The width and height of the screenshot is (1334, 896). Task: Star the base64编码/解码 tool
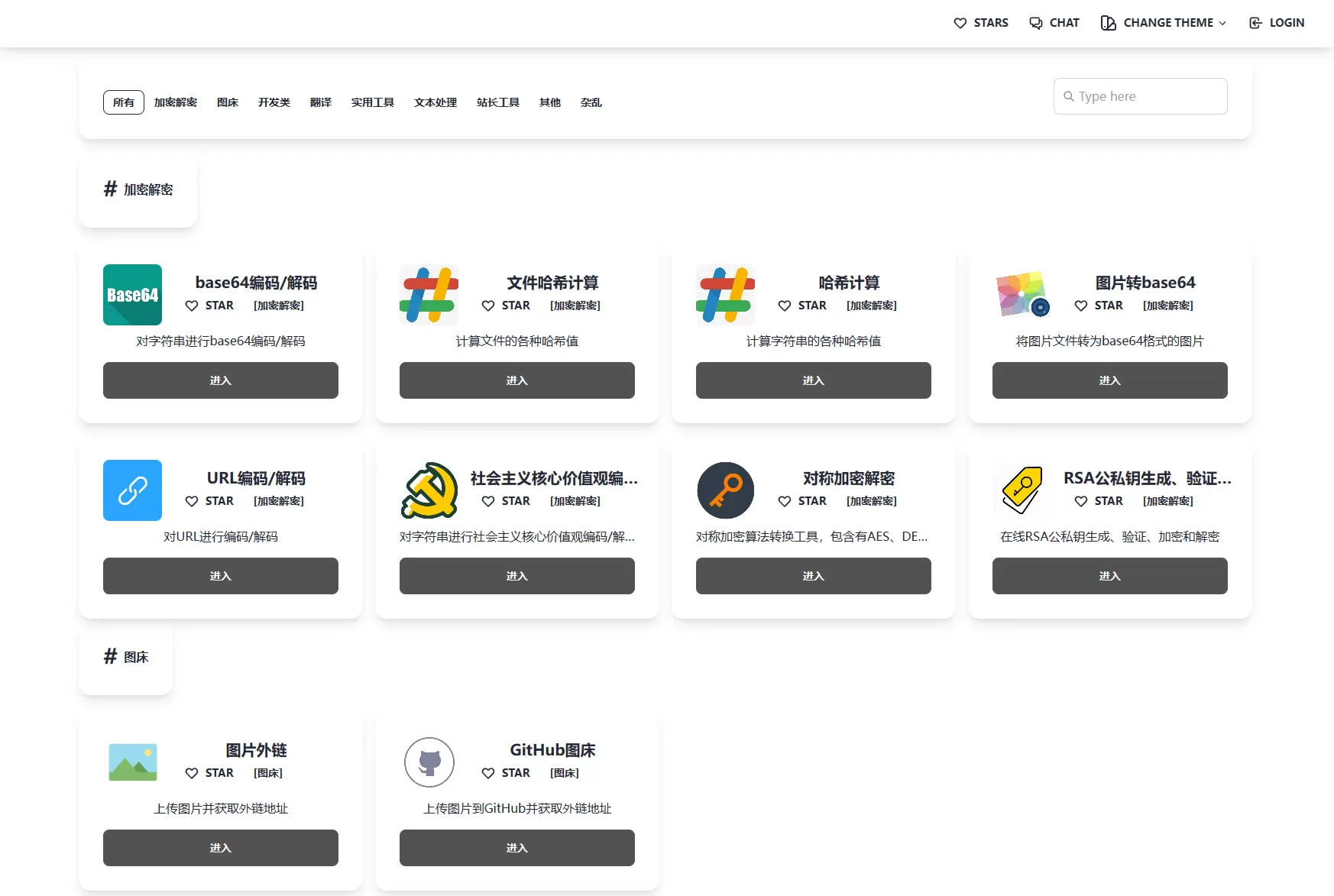coord(209,306)
